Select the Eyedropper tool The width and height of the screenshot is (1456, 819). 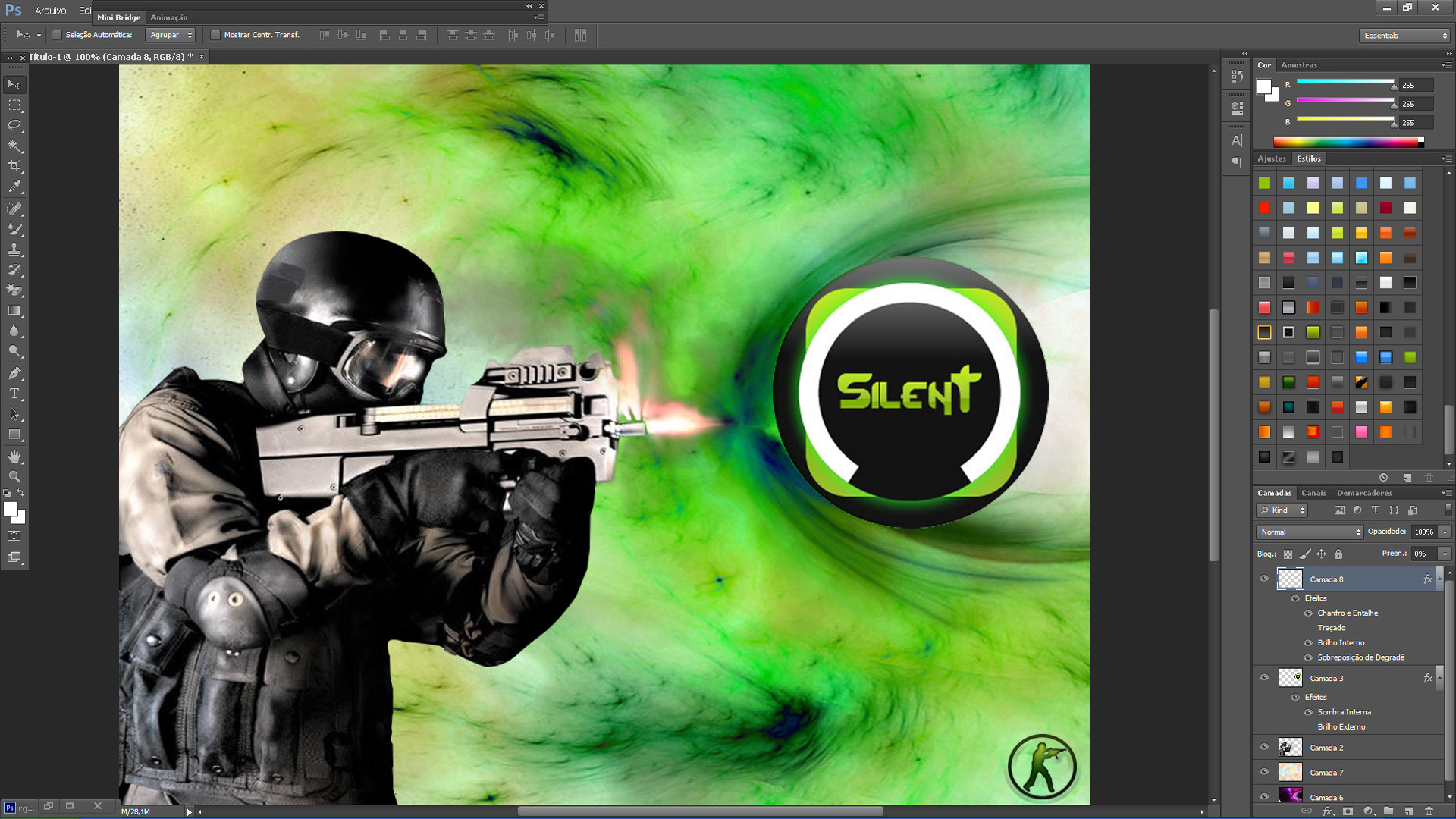pyautogui.click(x=14, y=187)
